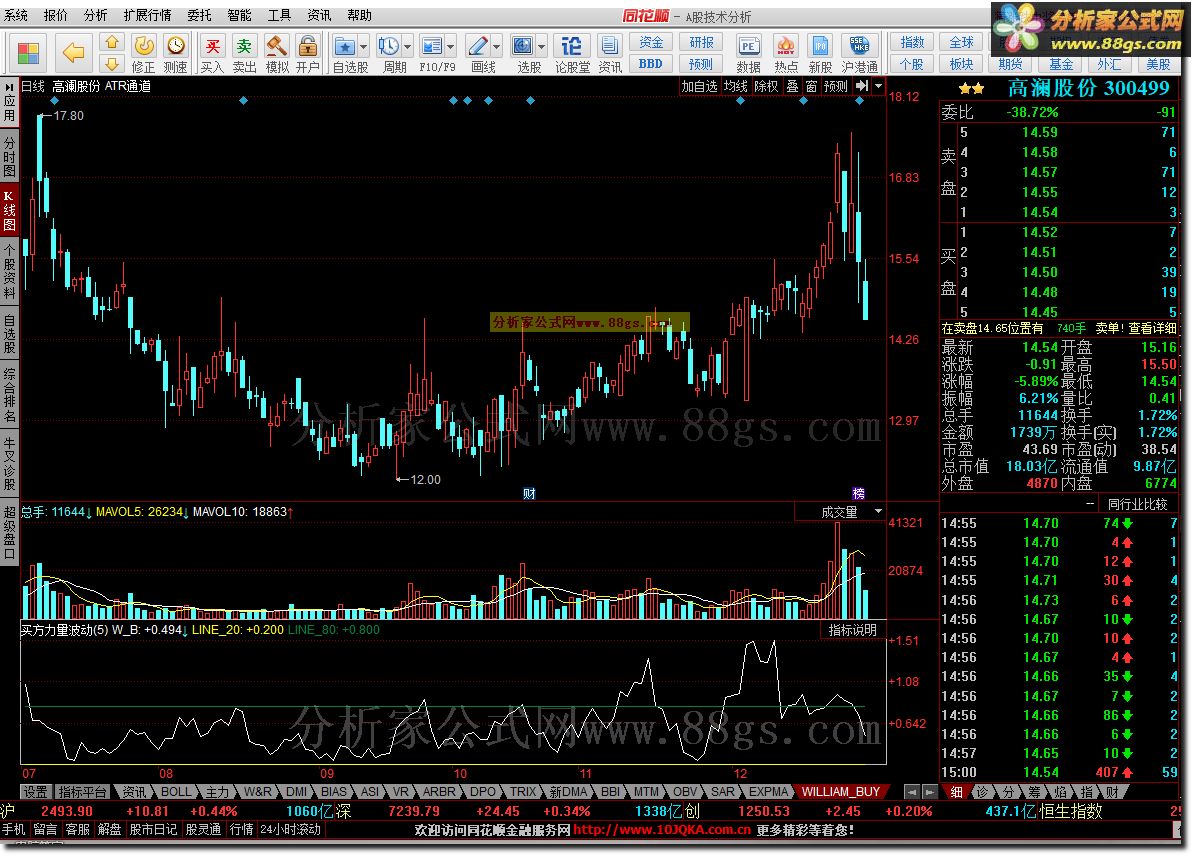
Task: Open dropdown arrow beside 自选股
Action: click(363, 46)
